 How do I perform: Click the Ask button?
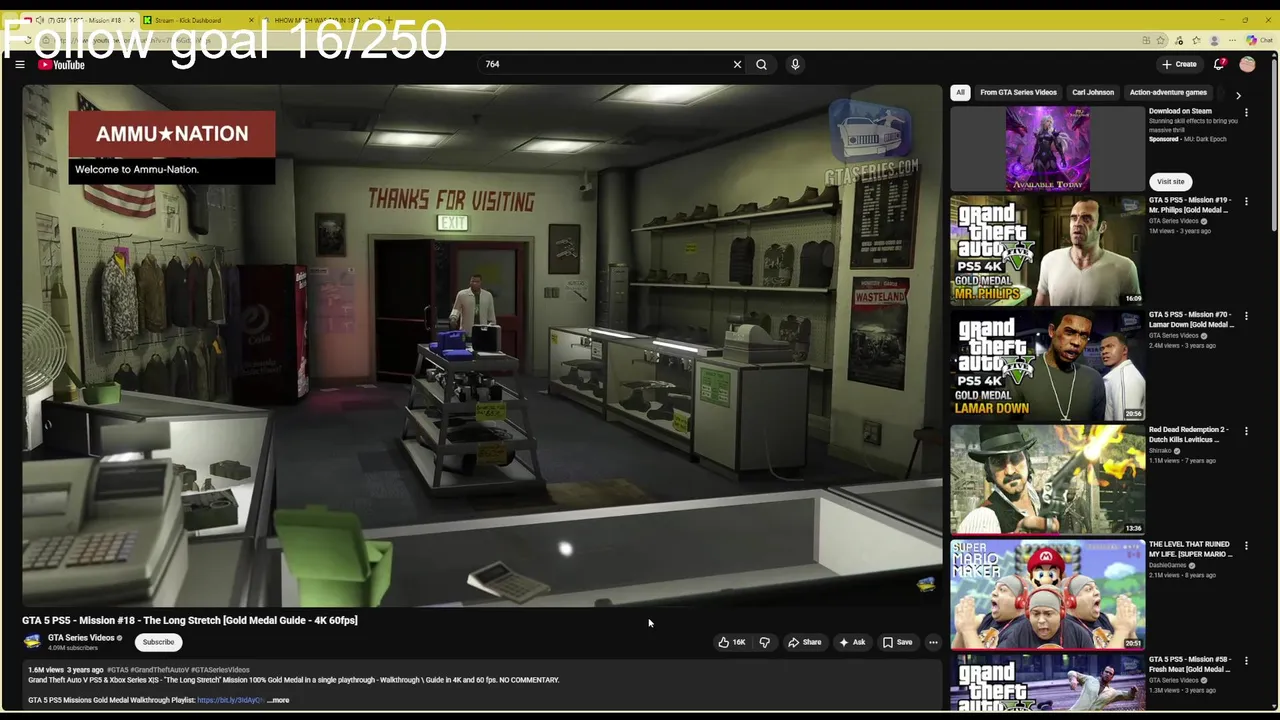tap(852, 642)
